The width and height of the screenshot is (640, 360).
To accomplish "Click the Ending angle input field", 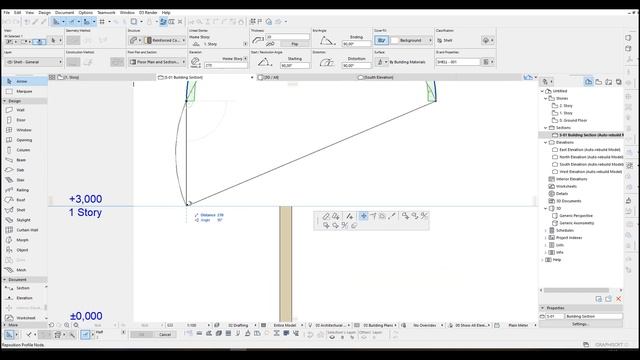I will tap(356, 44).
